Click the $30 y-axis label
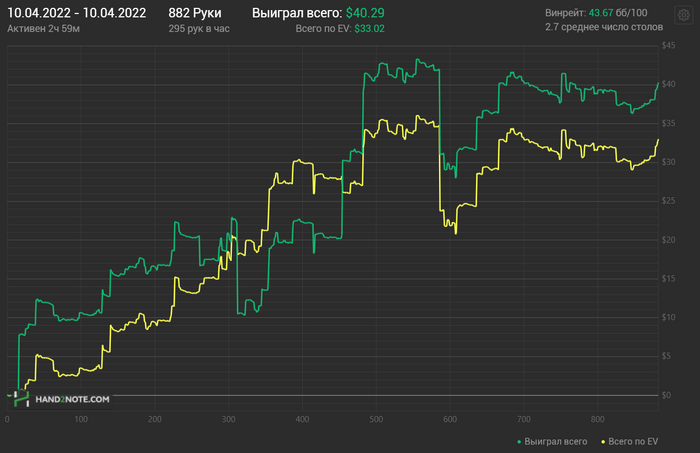The image size is (700, 453). (668, 162)
